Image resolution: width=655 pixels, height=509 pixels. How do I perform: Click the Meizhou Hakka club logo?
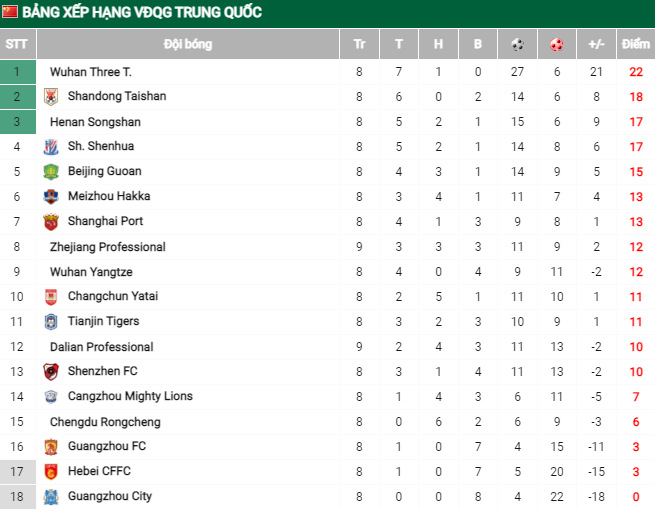click(x=51, y=197)
